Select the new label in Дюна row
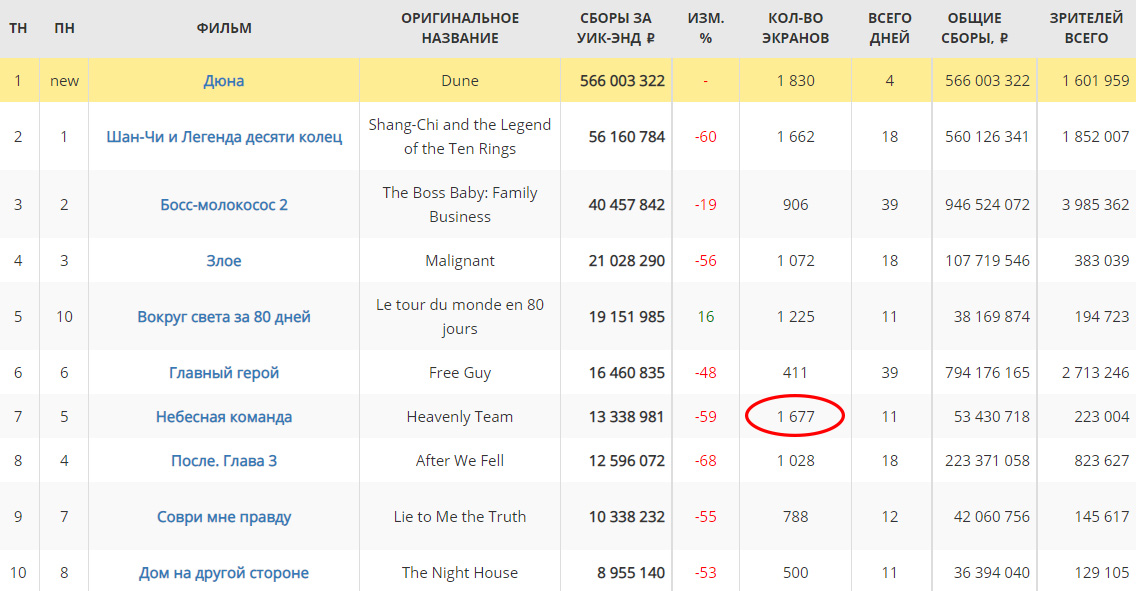Viewport: 1136px width, 591px height. coord(64,80)
